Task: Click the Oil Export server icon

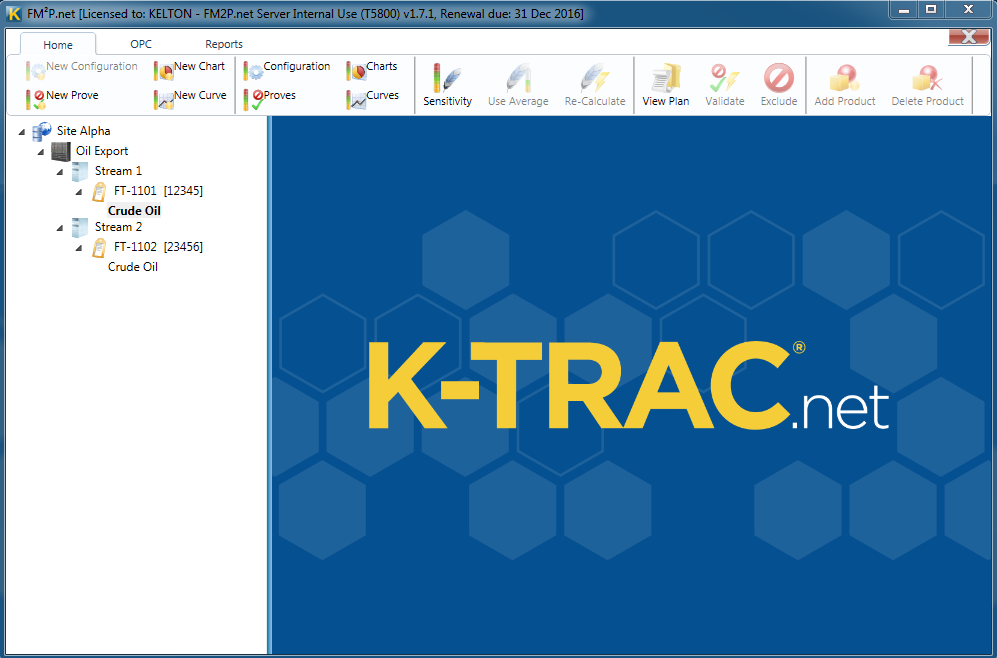Action: [61, 151]
